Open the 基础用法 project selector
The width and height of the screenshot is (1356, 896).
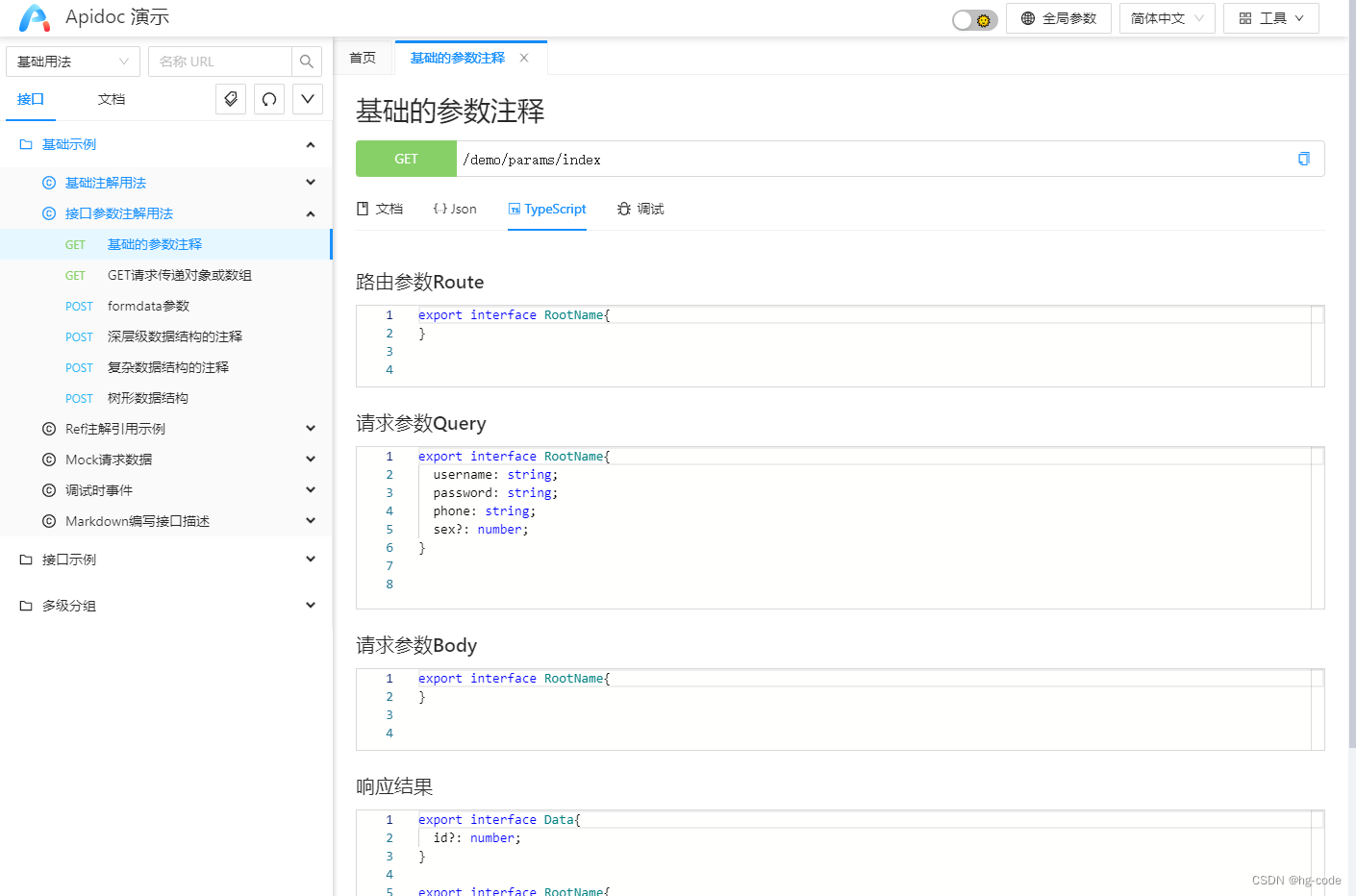(73, 62)
